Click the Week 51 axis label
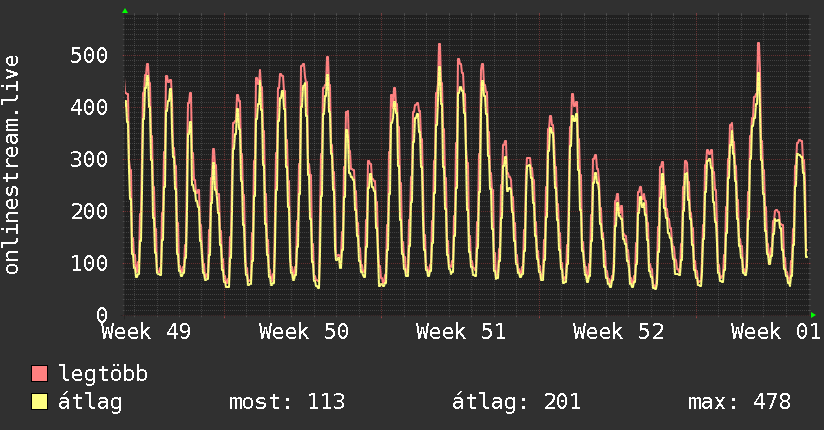 tap(461, 332)
